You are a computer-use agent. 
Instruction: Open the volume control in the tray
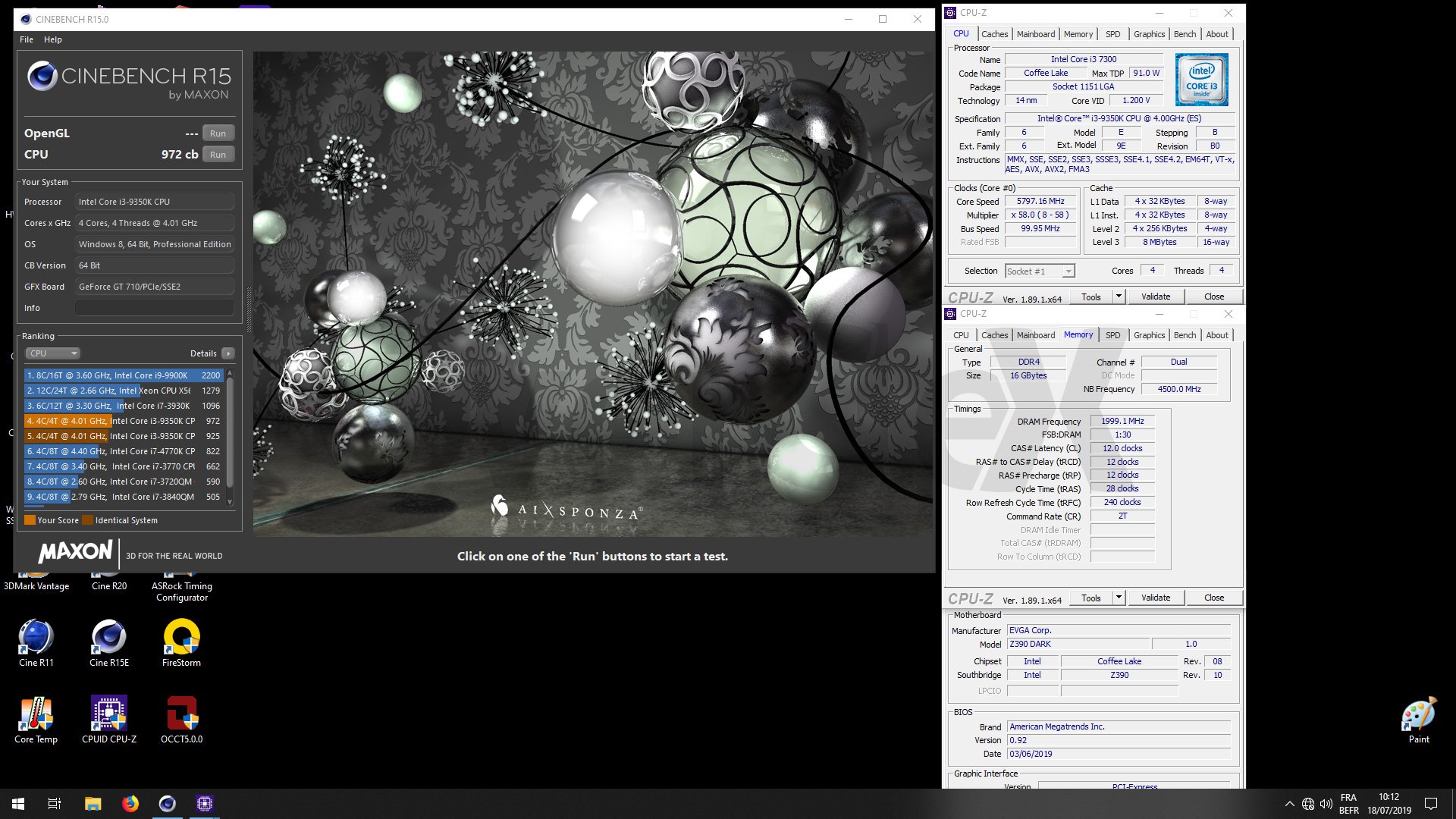[1326, 804]
